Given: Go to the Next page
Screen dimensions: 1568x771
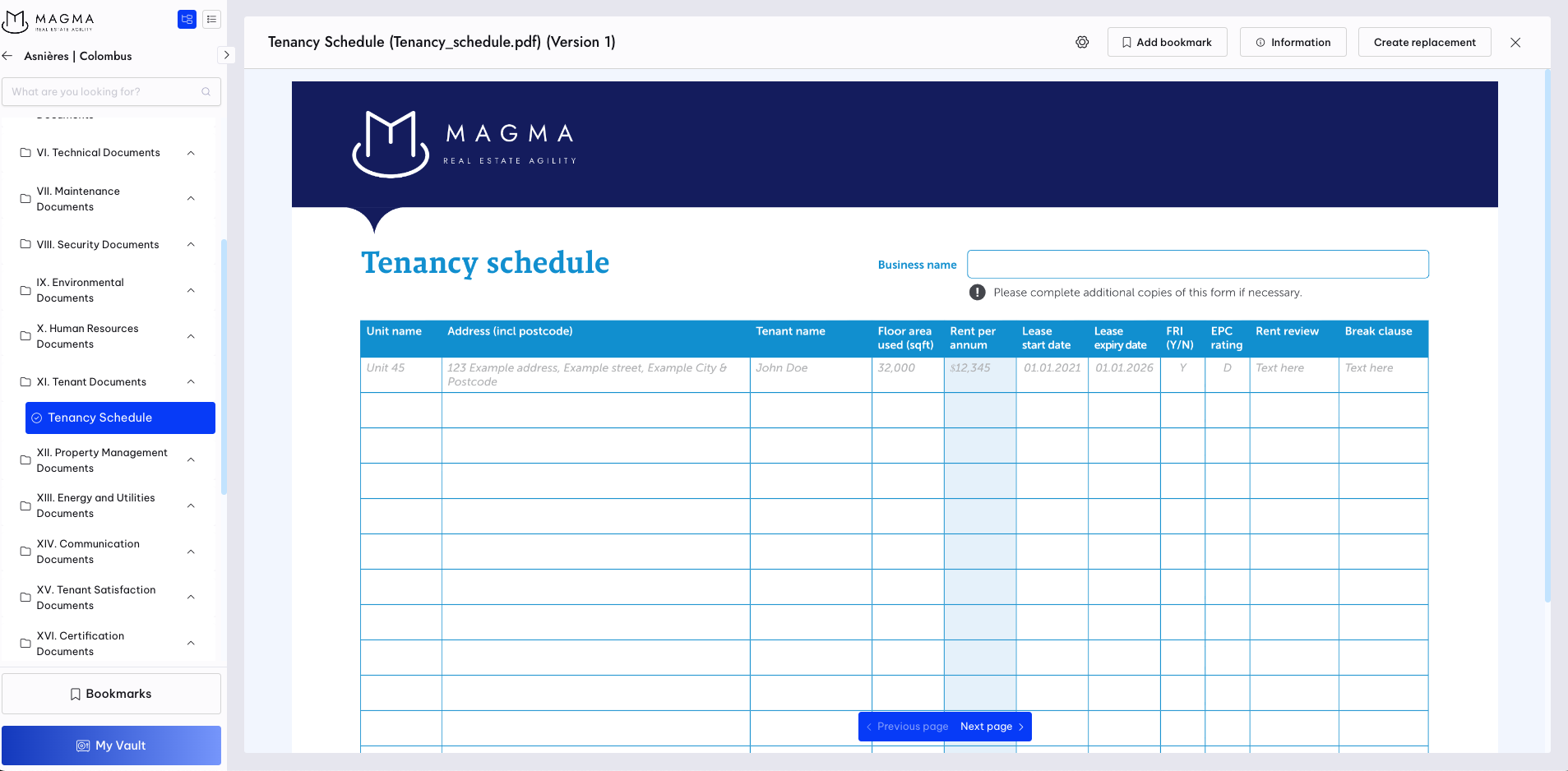Looking at the screenshot, I should (992, 727).
